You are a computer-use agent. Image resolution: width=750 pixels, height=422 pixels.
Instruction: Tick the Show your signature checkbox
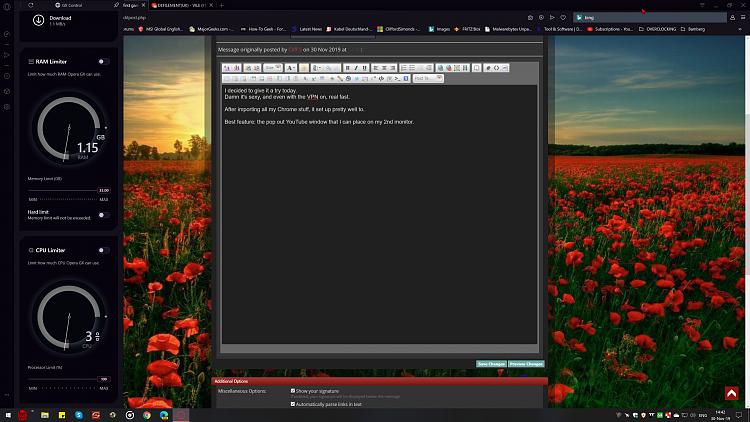tap(293, 391)
